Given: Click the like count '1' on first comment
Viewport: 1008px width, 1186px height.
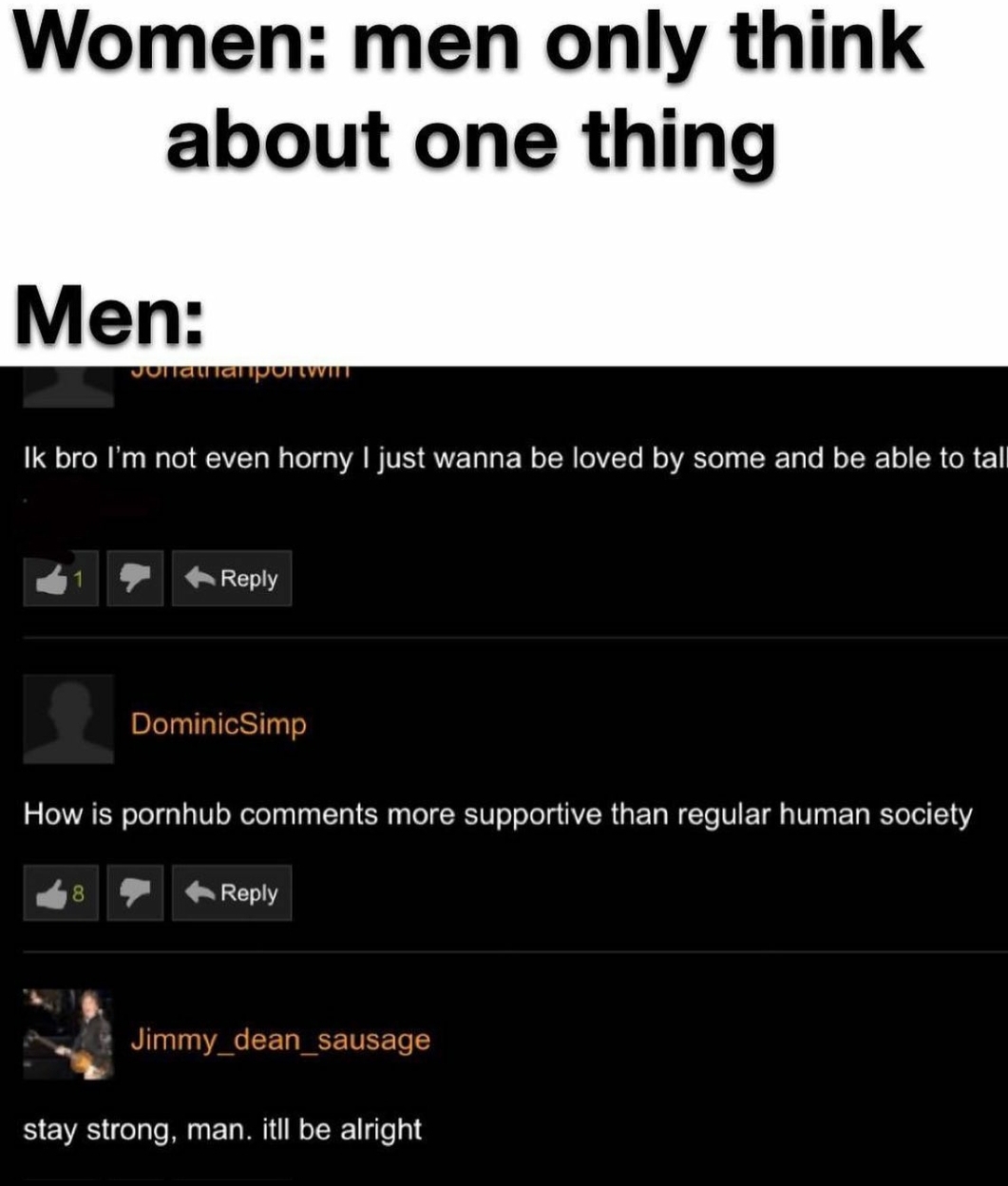Looking at the screenshot, I should [x=80, y=579].
